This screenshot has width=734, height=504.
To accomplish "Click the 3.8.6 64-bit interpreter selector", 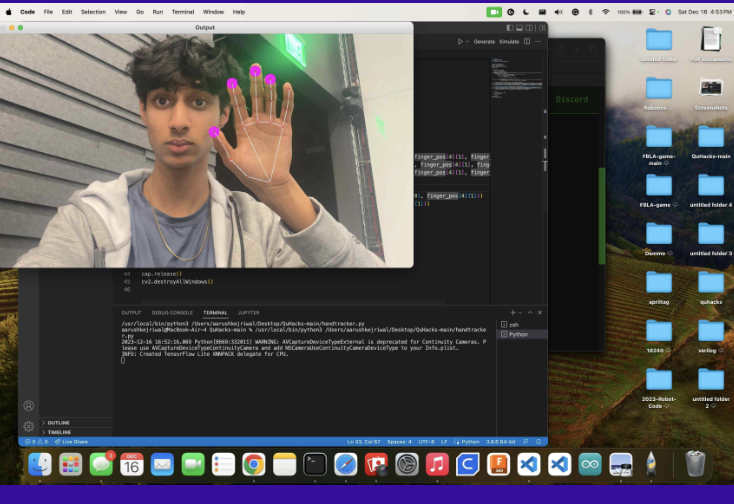I will coord(500,442).
